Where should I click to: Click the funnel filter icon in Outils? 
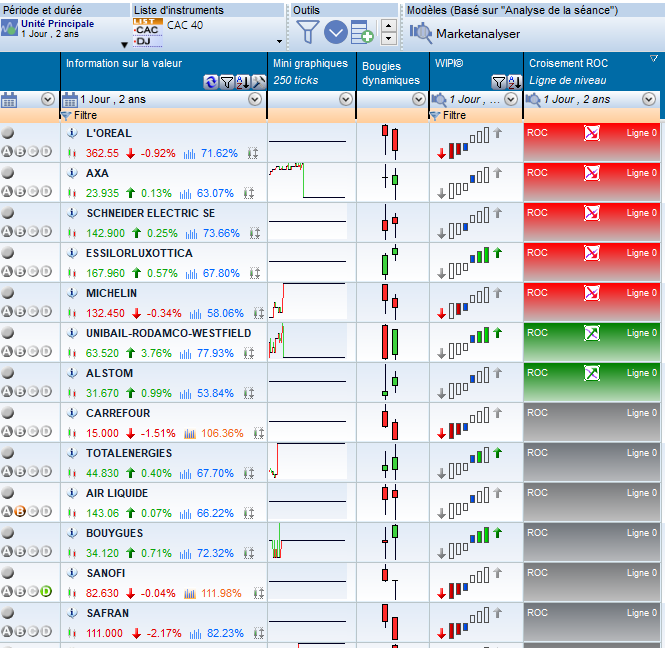307,32
